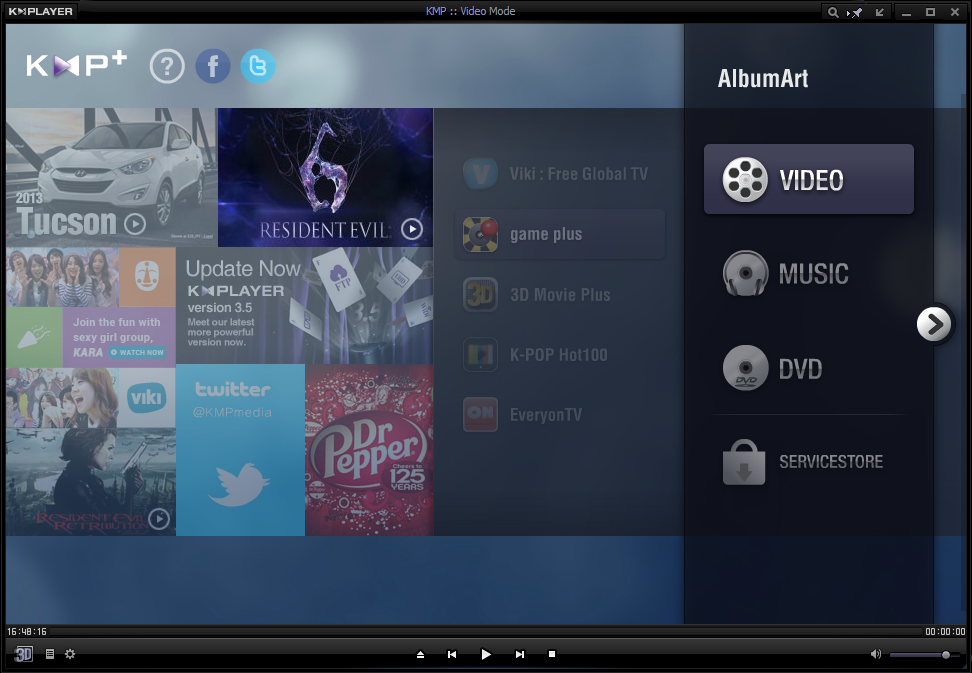Viewport: 972px width, 673px height.
Task: Open the KMP Facebook page icon
Action: [x=213, y=66]
